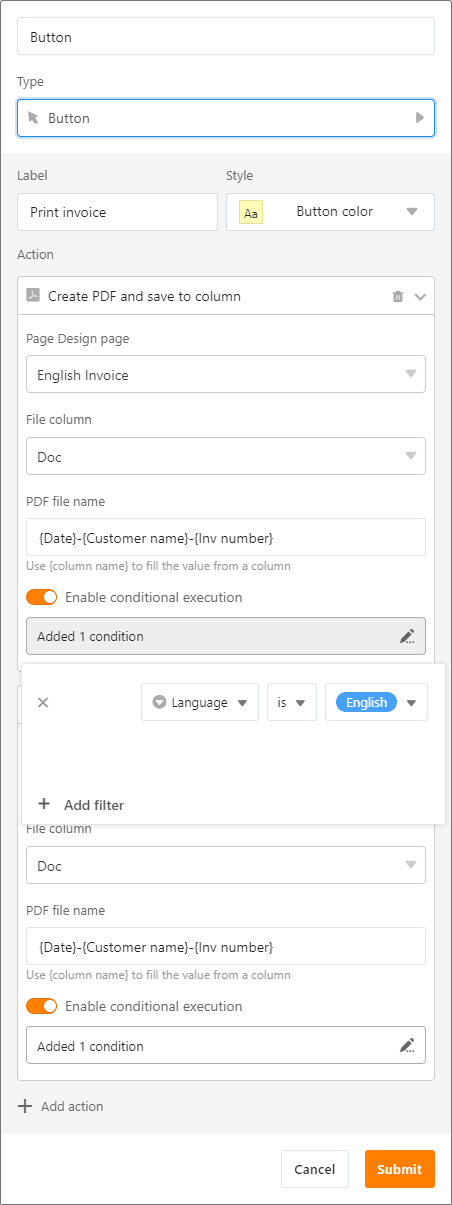This screenshot has height=1205, width=452.
Task: Click the blue English tag
Action: coord(367,702)
